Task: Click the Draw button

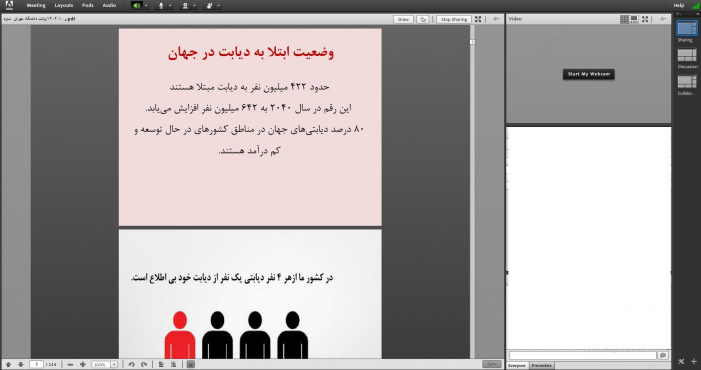Action: pos(403,19)
